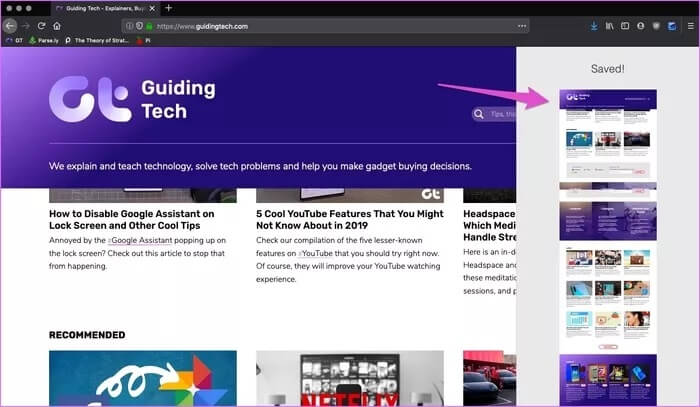Open tracking protection shield in address bar
Viewport: 700px width, 407px height.
139,26
